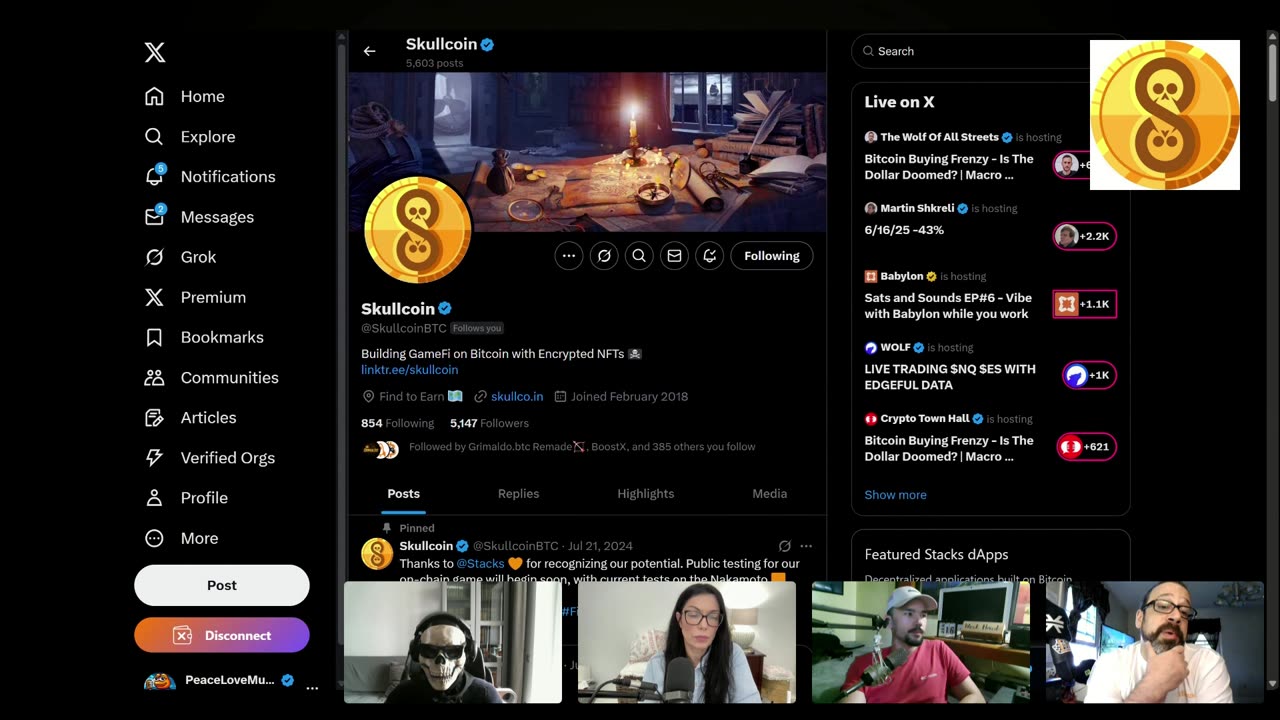Go back with the arrow icon
Screen dimensions: 1280x720
point(369,51)
